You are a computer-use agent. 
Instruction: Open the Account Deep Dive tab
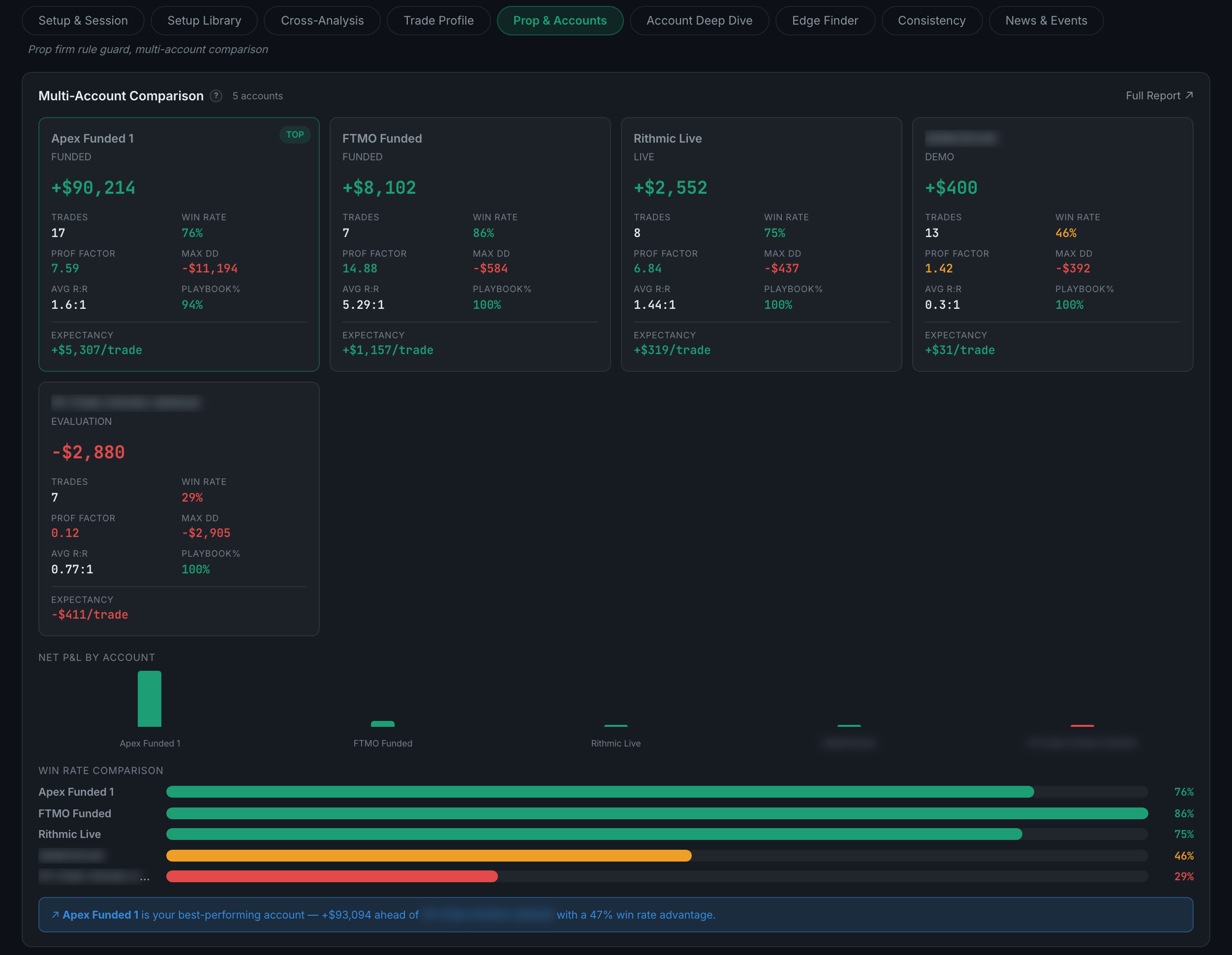[x=699, y=21]
